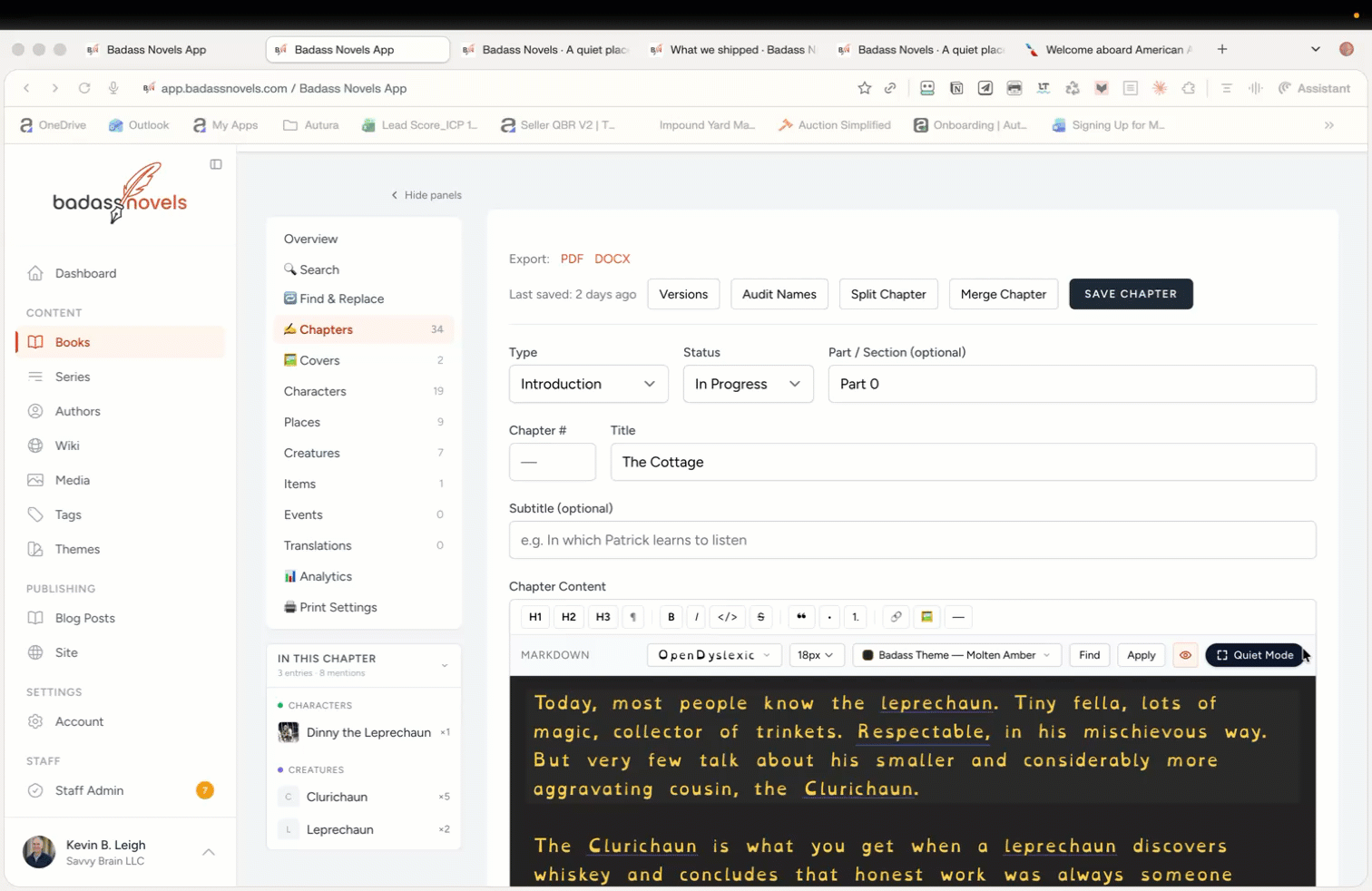
Task: Go to Dashboard in the sidebar
Action: pyautogui.click(x=85, y=273)
